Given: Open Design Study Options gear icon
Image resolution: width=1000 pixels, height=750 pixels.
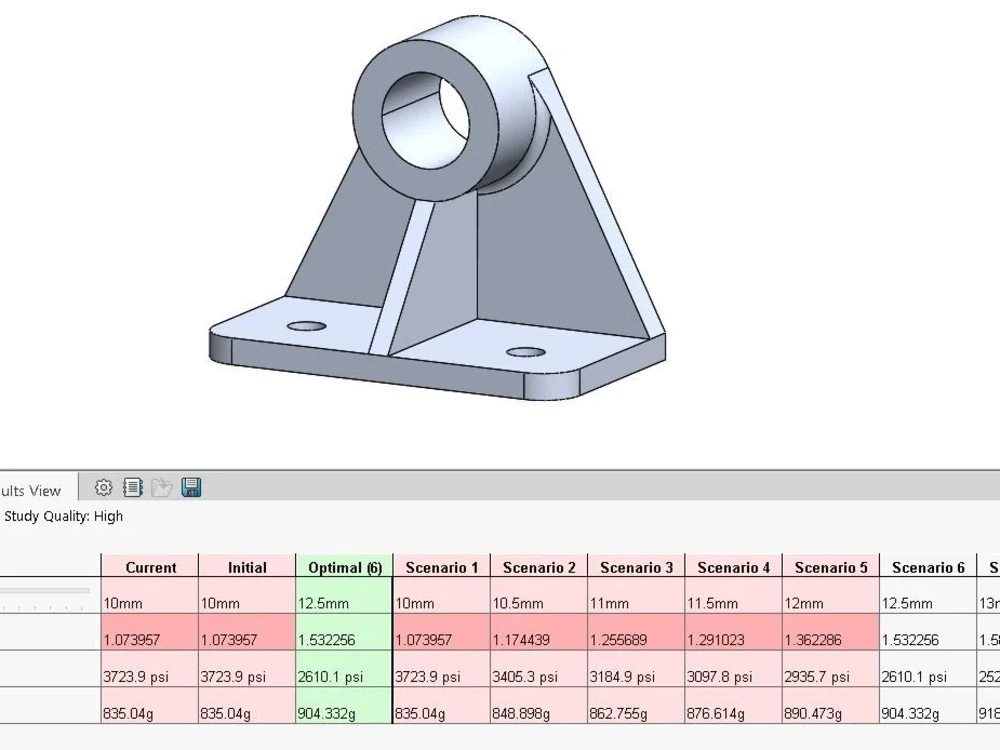Looking at the screenshot, I should pos(103,488).
